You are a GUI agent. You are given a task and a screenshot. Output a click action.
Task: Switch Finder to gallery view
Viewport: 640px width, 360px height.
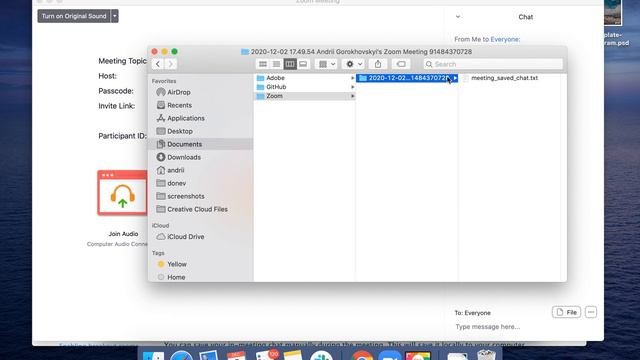pyautogui.click(x=303, y=64)
